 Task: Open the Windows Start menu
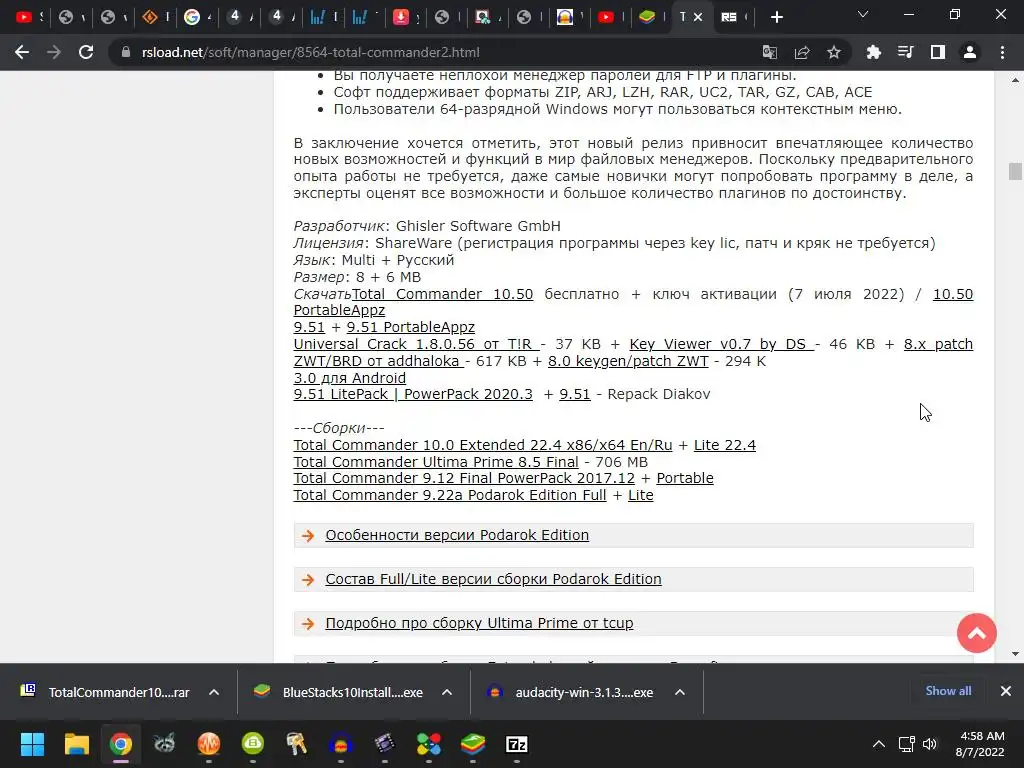pyautogui.click(x=32, y=744)
